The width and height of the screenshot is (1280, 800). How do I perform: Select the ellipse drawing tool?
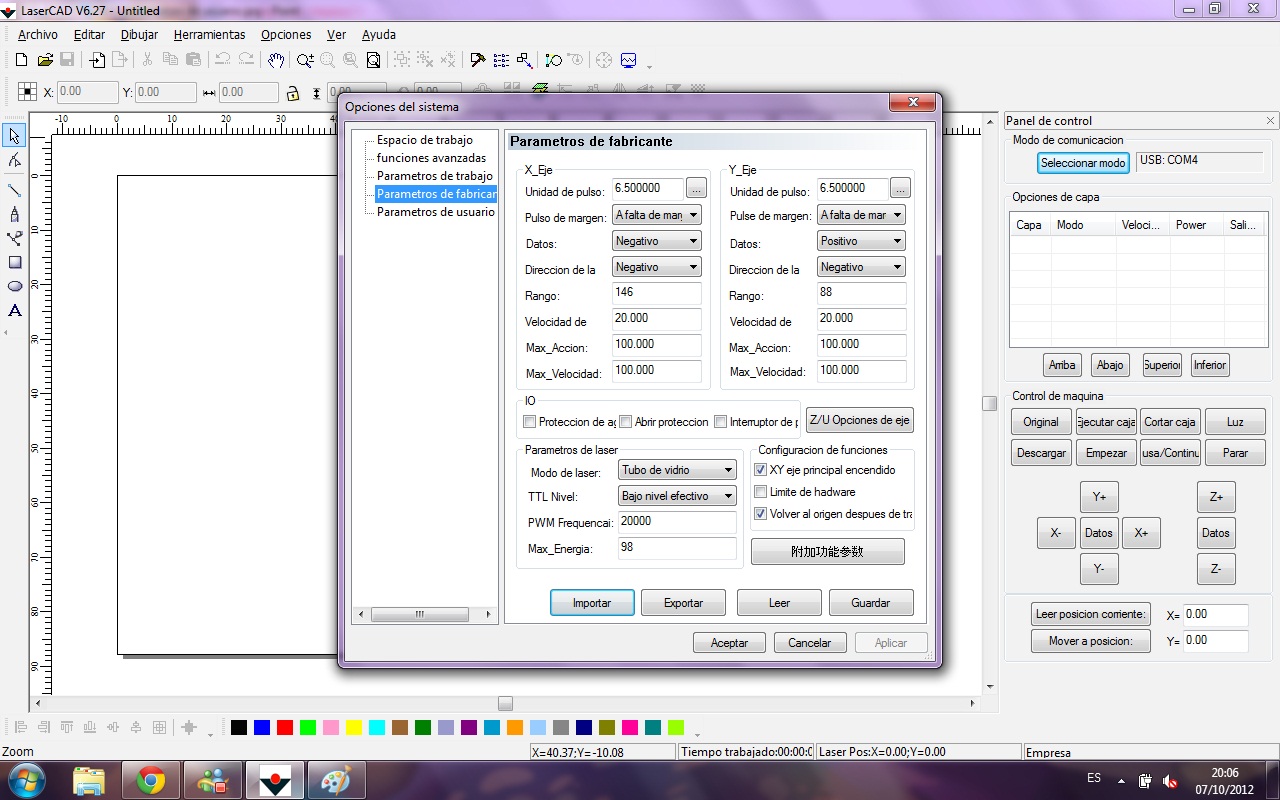point(14,286)
